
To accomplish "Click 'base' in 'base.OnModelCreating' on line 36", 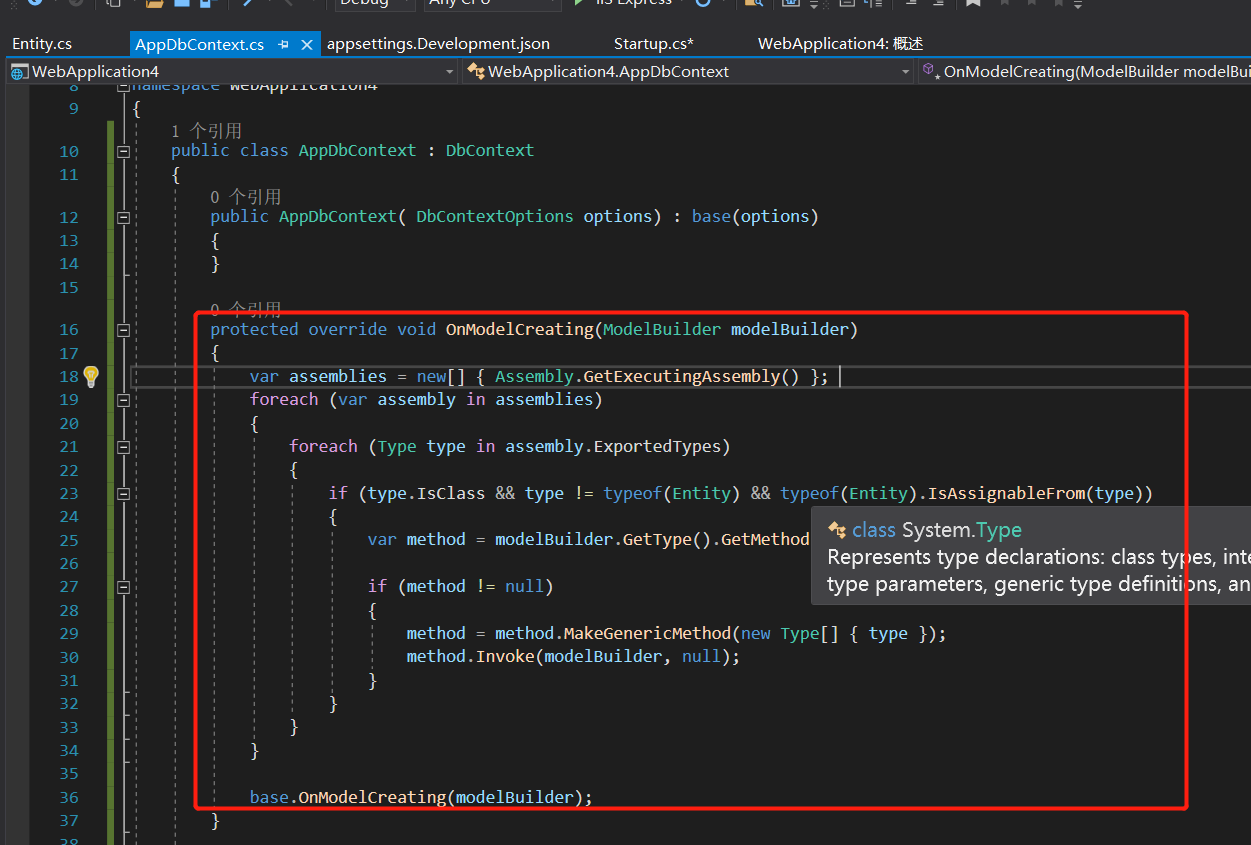I will coord(269,797).
